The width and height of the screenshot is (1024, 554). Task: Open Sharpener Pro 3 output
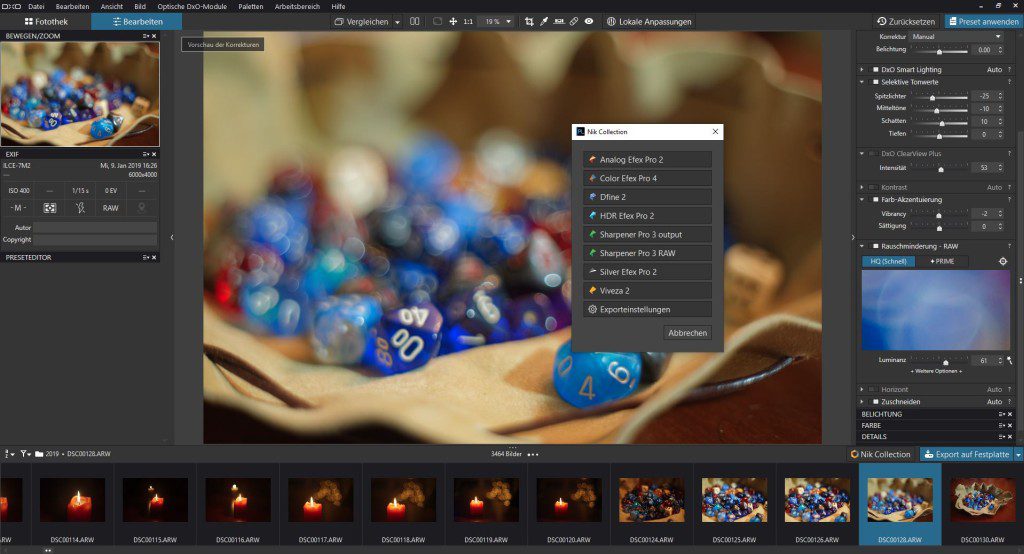(647, 235)
